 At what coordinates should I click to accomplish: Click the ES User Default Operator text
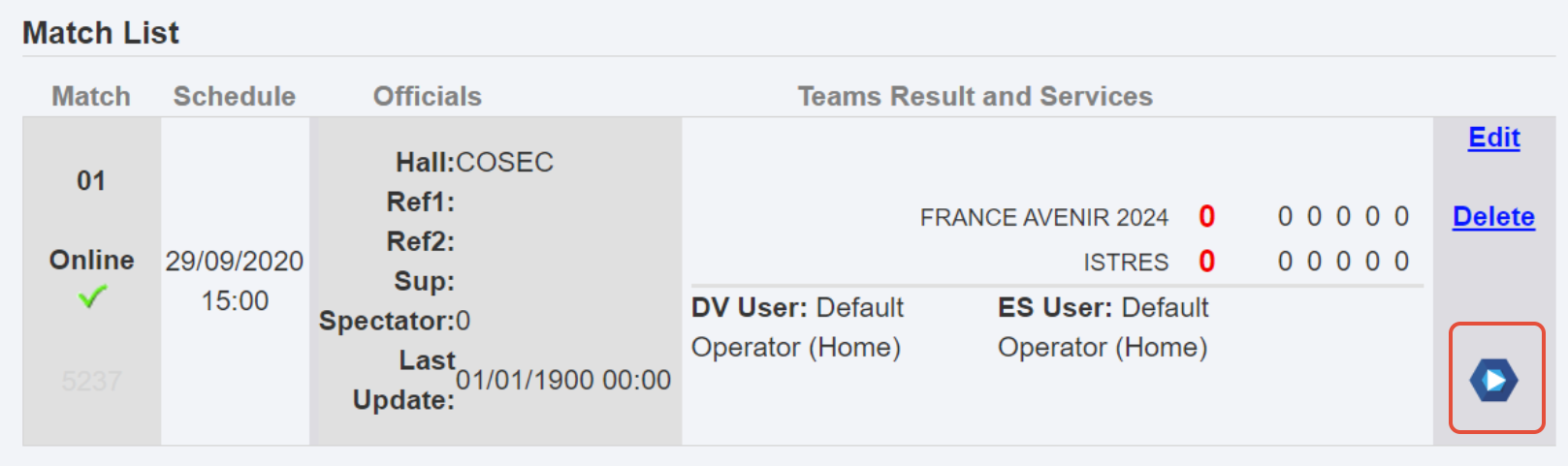pos(1104,327)
